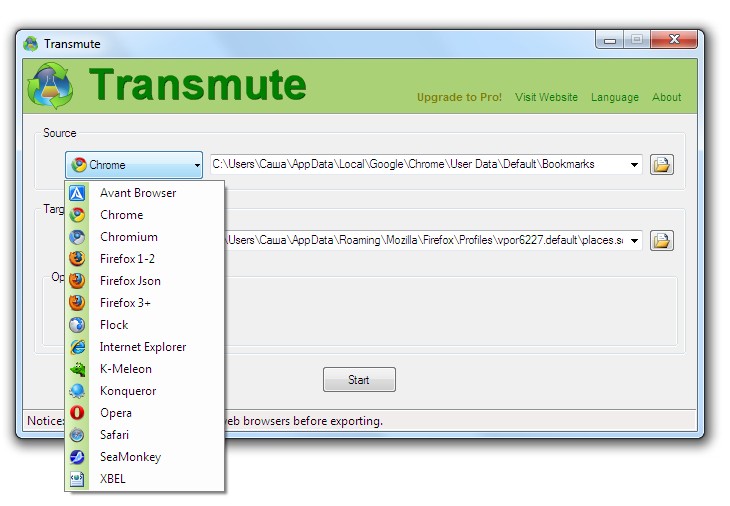Choose the XBEL format entry

point(144,479)
